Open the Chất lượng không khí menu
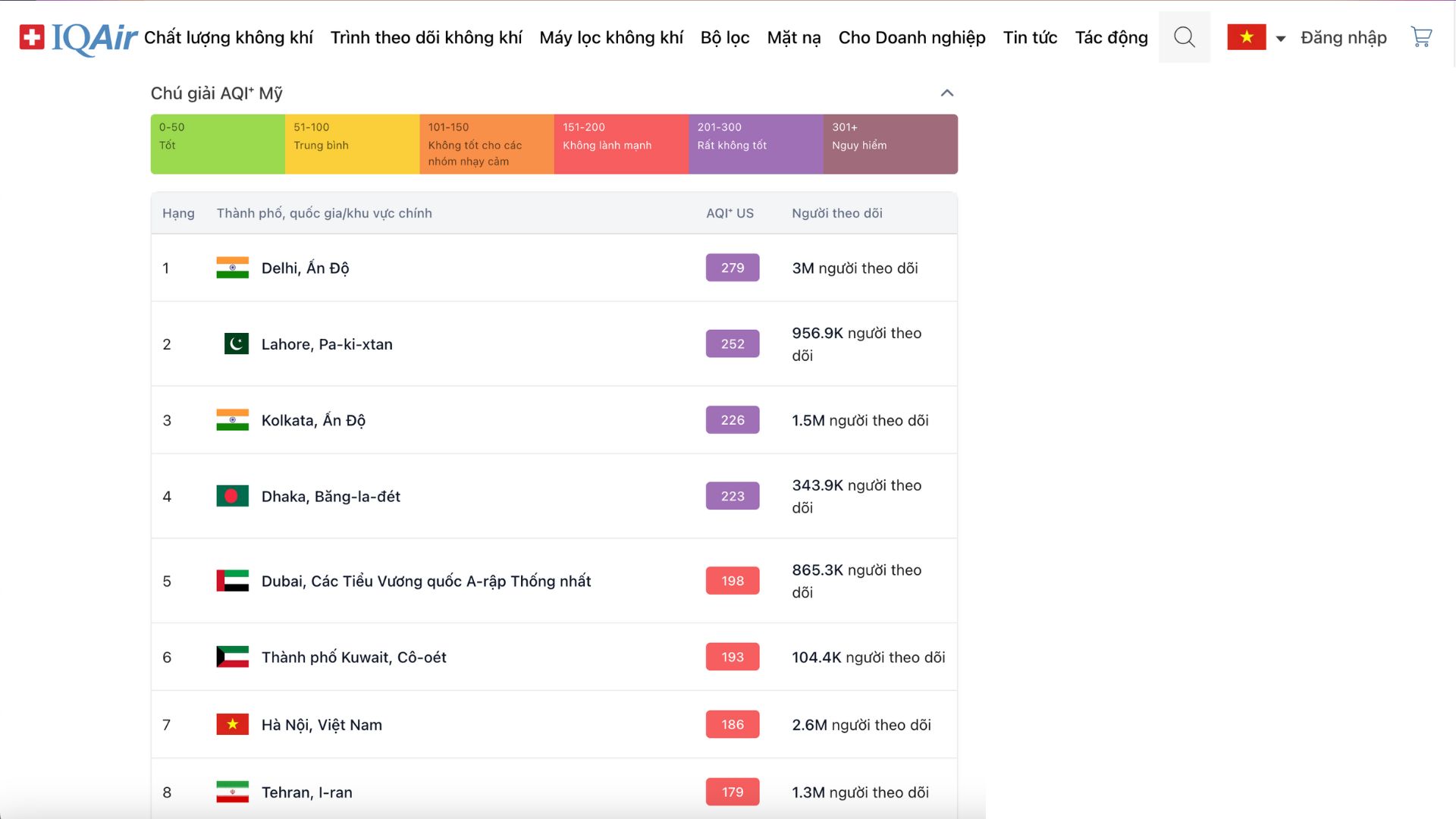Viewport: 1456px width, 819px height. click(x=228, y=37)
